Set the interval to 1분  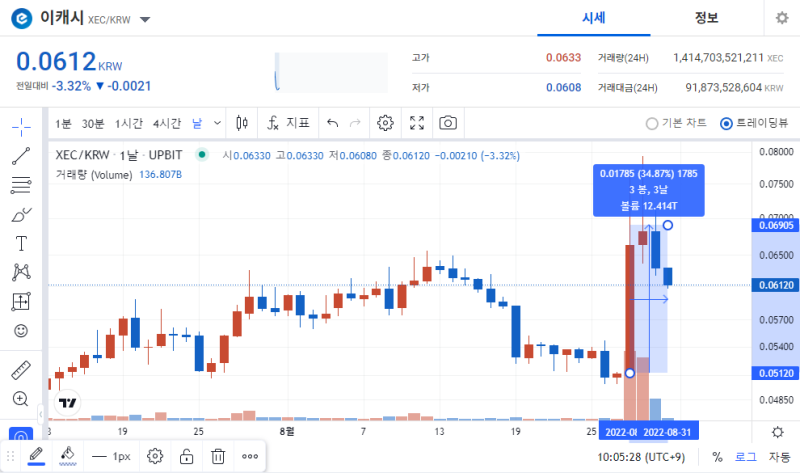63,123
